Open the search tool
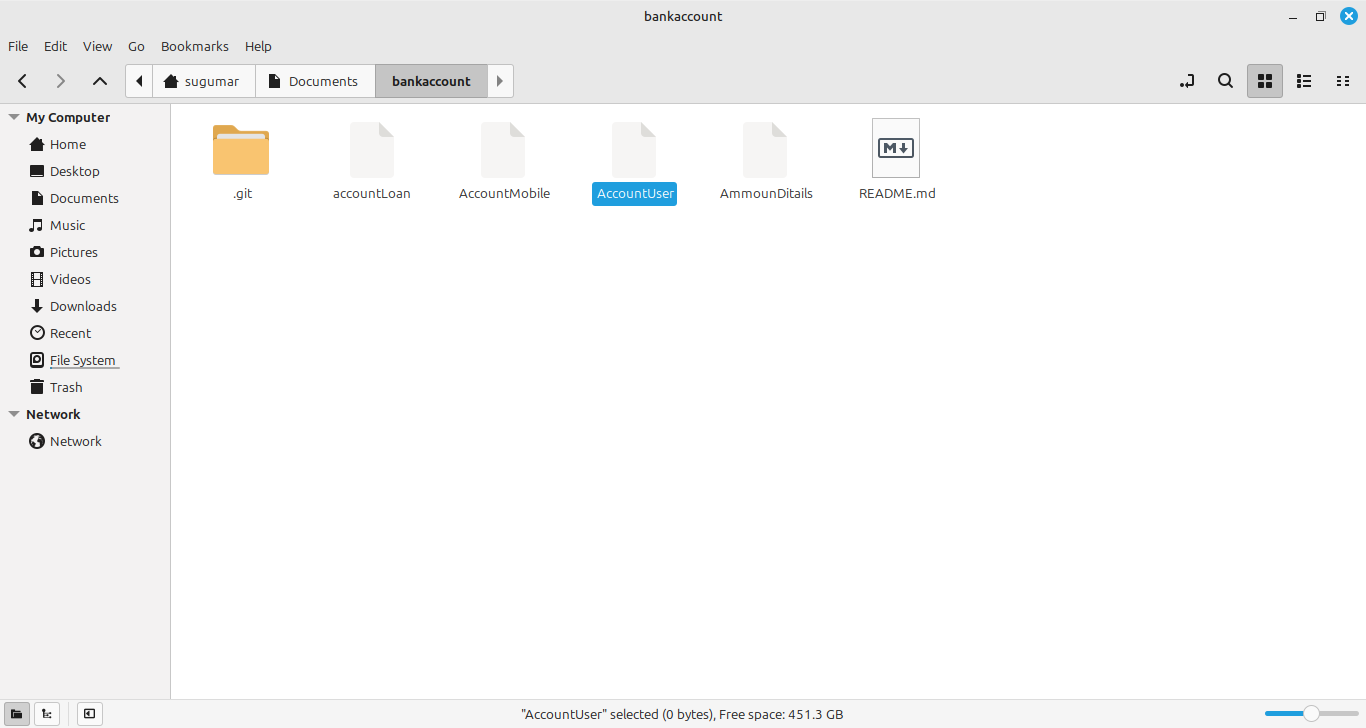 [x=1225, y=81]
